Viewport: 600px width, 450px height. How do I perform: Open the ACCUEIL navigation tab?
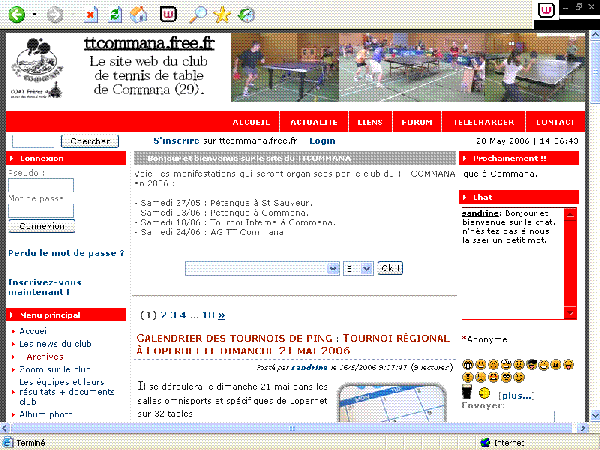coord(251,122)
